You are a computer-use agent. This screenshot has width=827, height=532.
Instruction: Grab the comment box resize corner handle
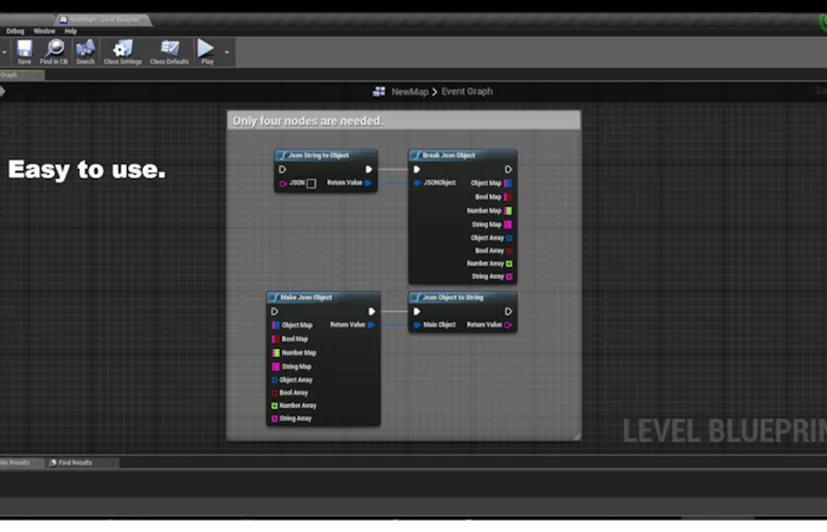576,436
